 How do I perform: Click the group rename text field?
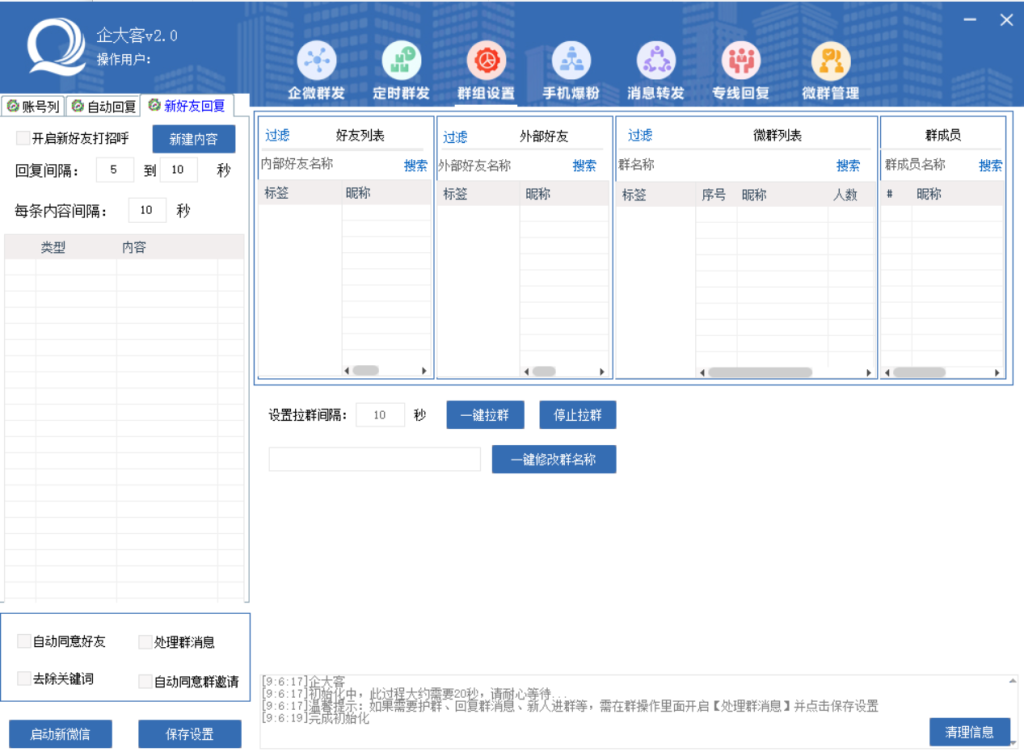pos(375,460)
